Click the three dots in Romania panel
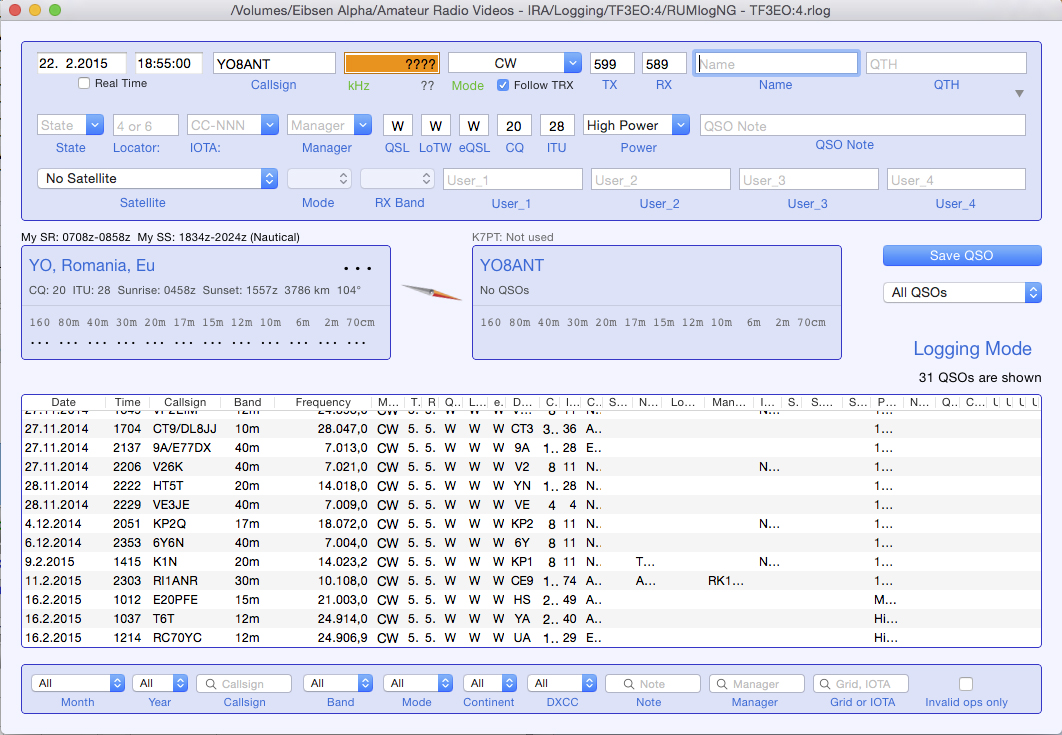1062x735 pixels. [357, 269]
